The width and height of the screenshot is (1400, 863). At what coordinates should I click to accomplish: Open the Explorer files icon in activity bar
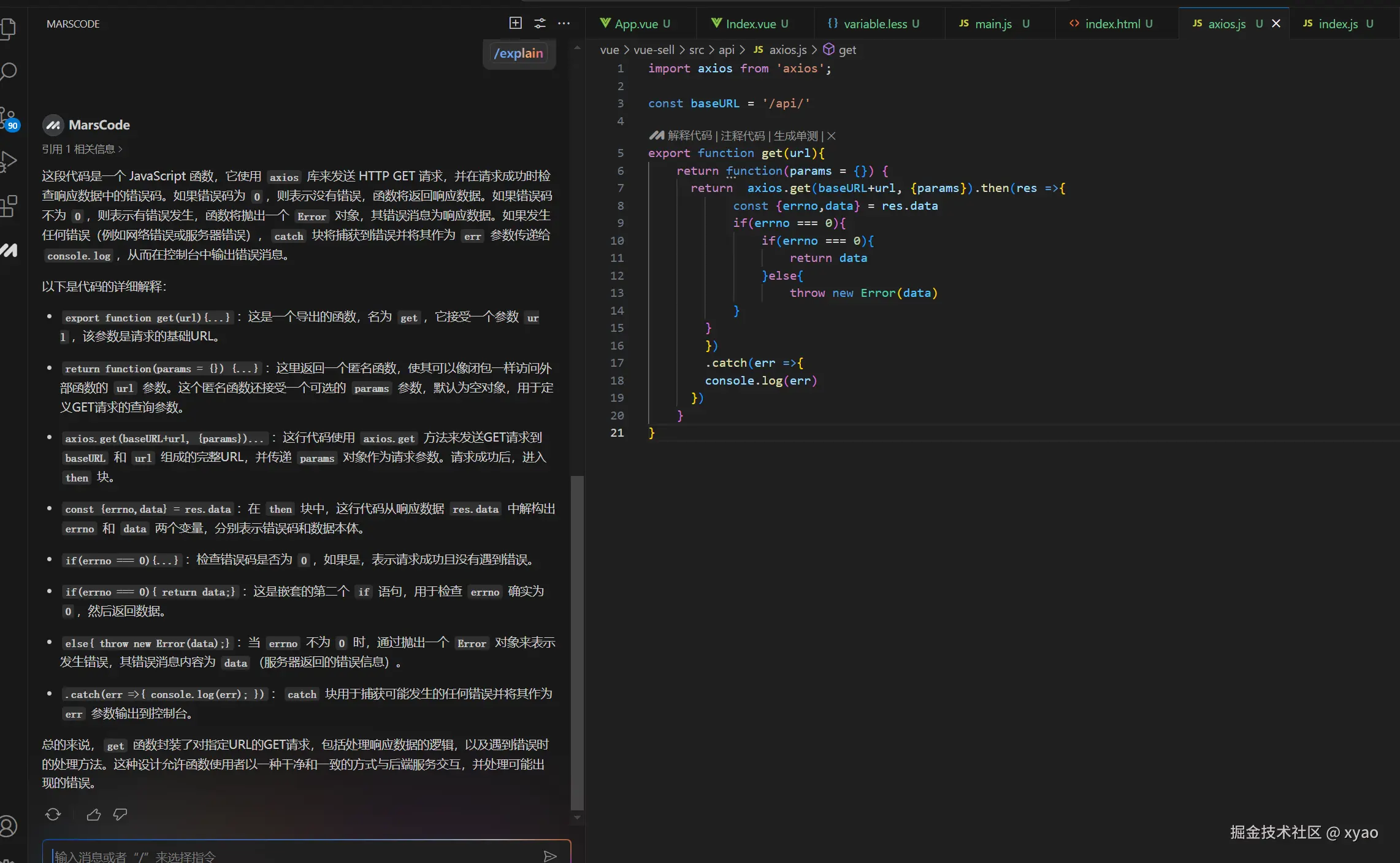coord(9,28)
